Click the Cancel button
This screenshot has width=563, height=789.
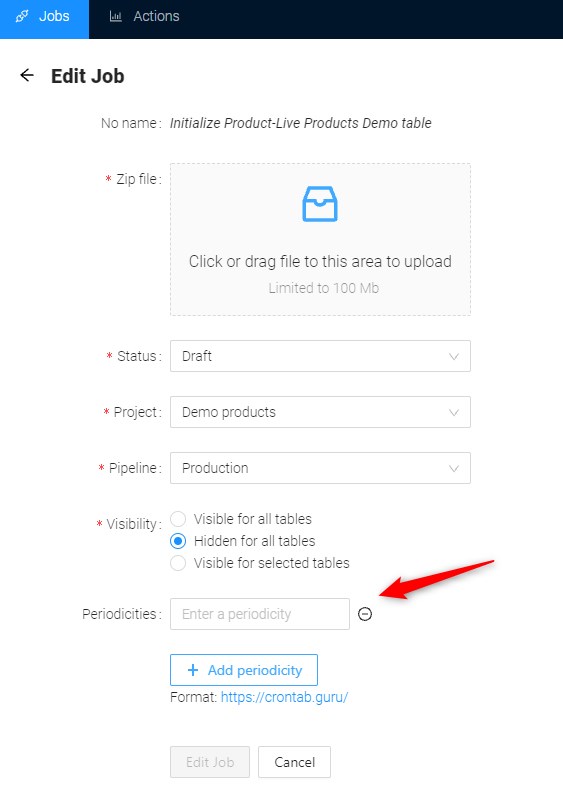point(294,762)
